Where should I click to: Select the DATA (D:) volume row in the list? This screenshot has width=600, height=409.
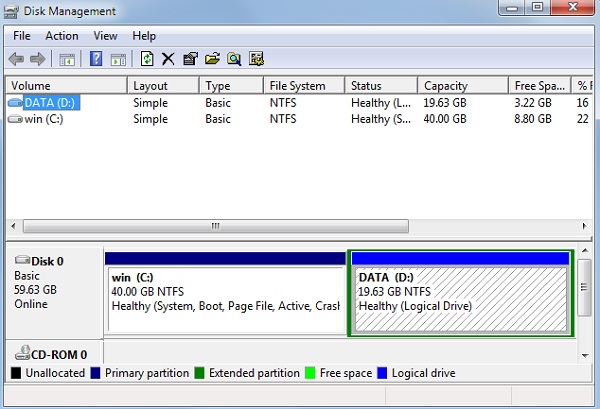coord(45,102)
